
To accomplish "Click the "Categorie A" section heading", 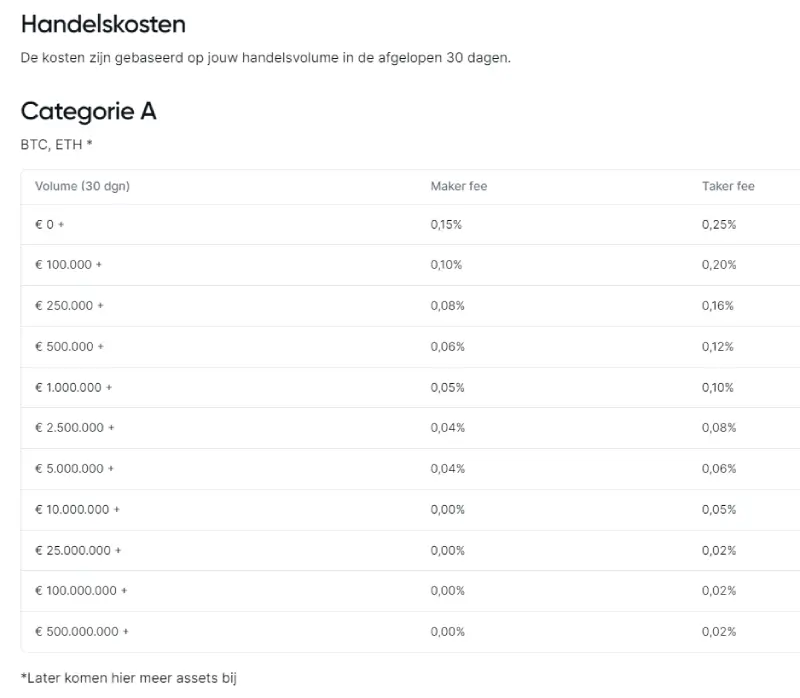I will click(x=88, y=111).
